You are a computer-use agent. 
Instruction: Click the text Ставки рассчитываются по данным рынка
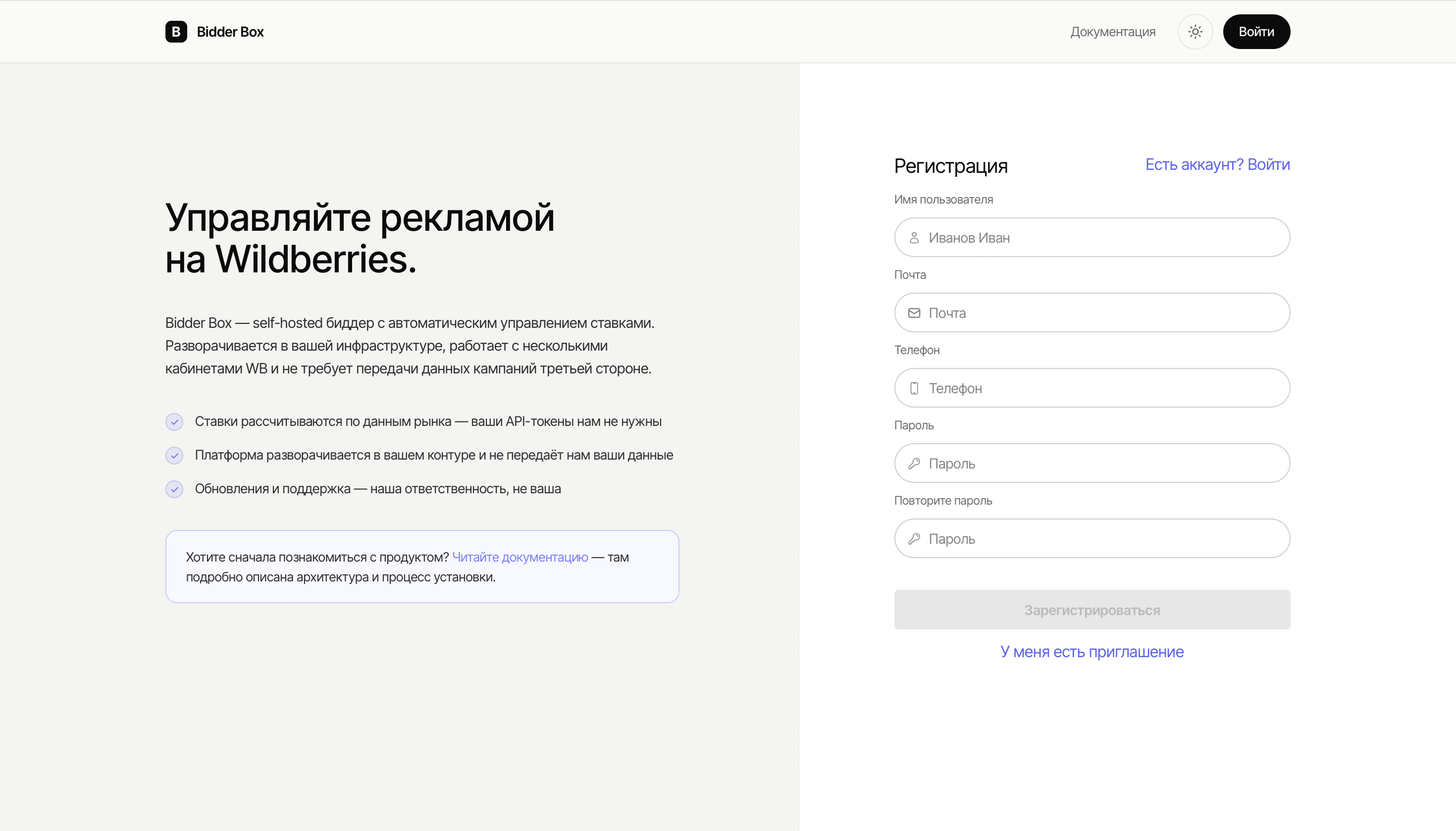pos(323,422)
